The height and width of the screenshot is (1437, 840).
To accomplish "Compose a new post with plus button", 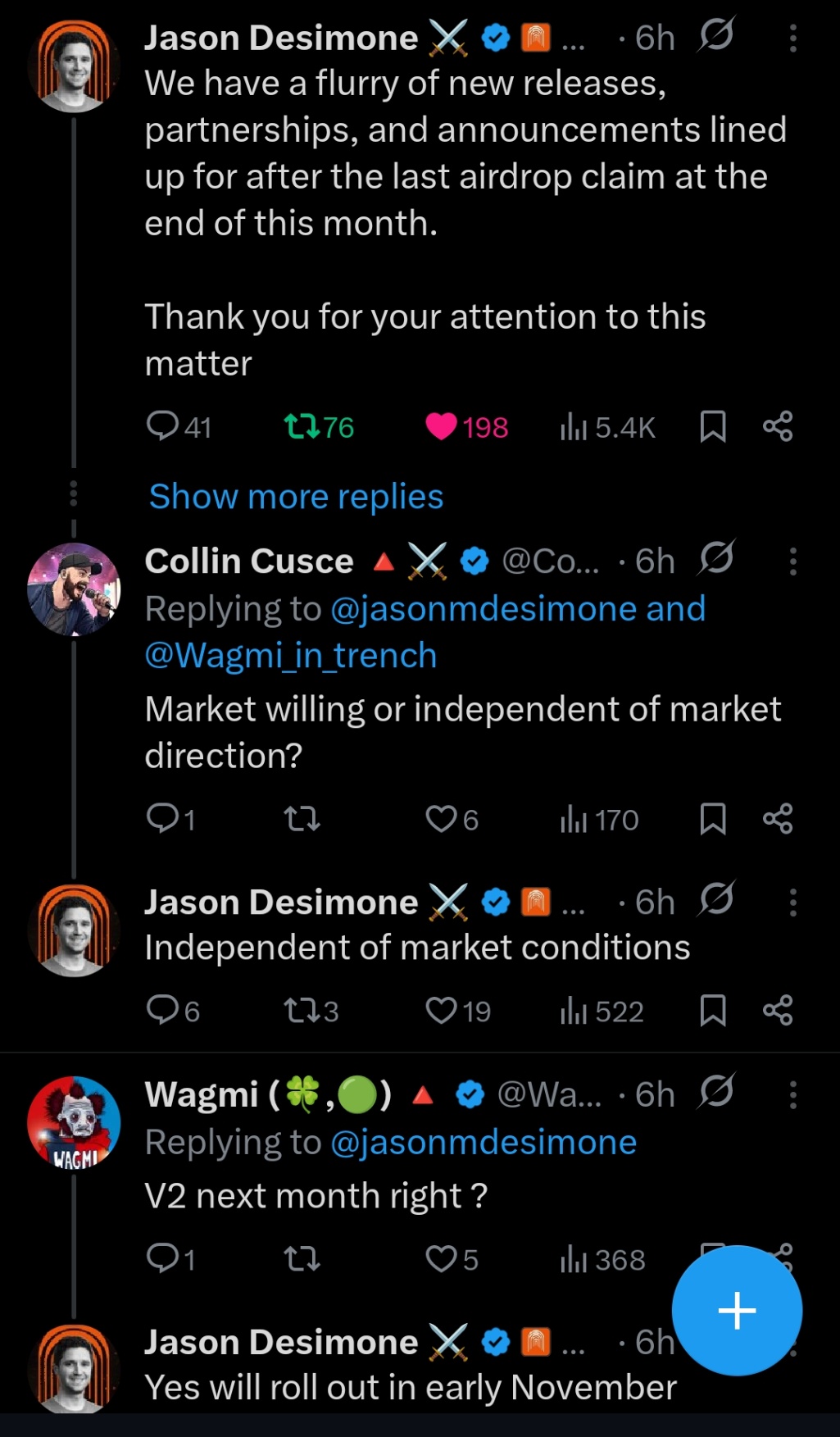I will tap(737, 1310).
